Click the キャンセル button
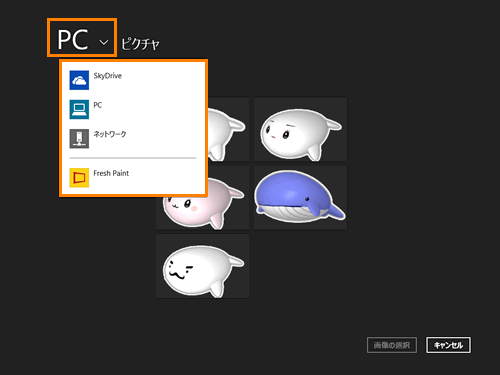Viewport: 500px width, 375px height. (448, 345)
